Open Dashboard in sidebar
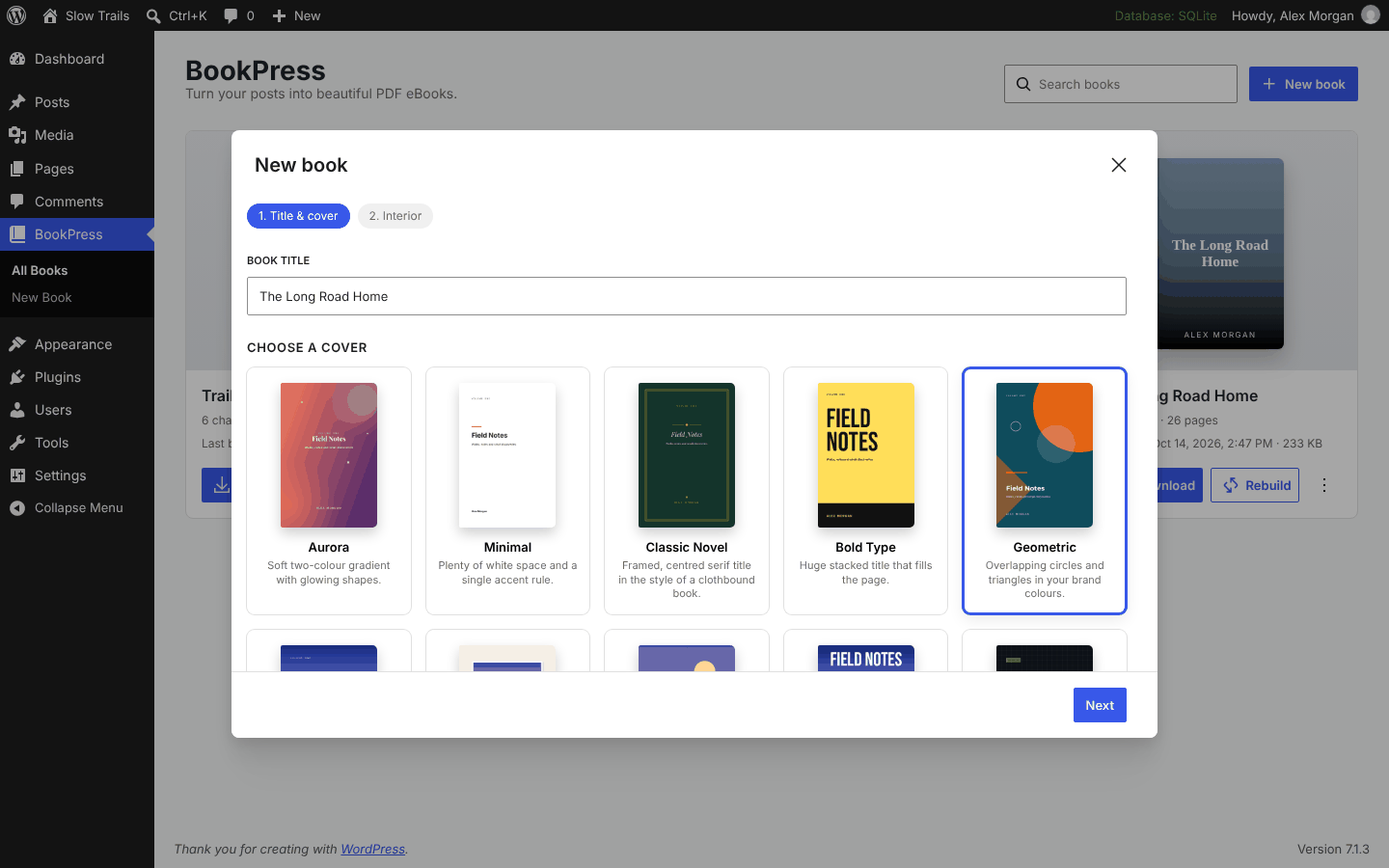 pos(77,59)
